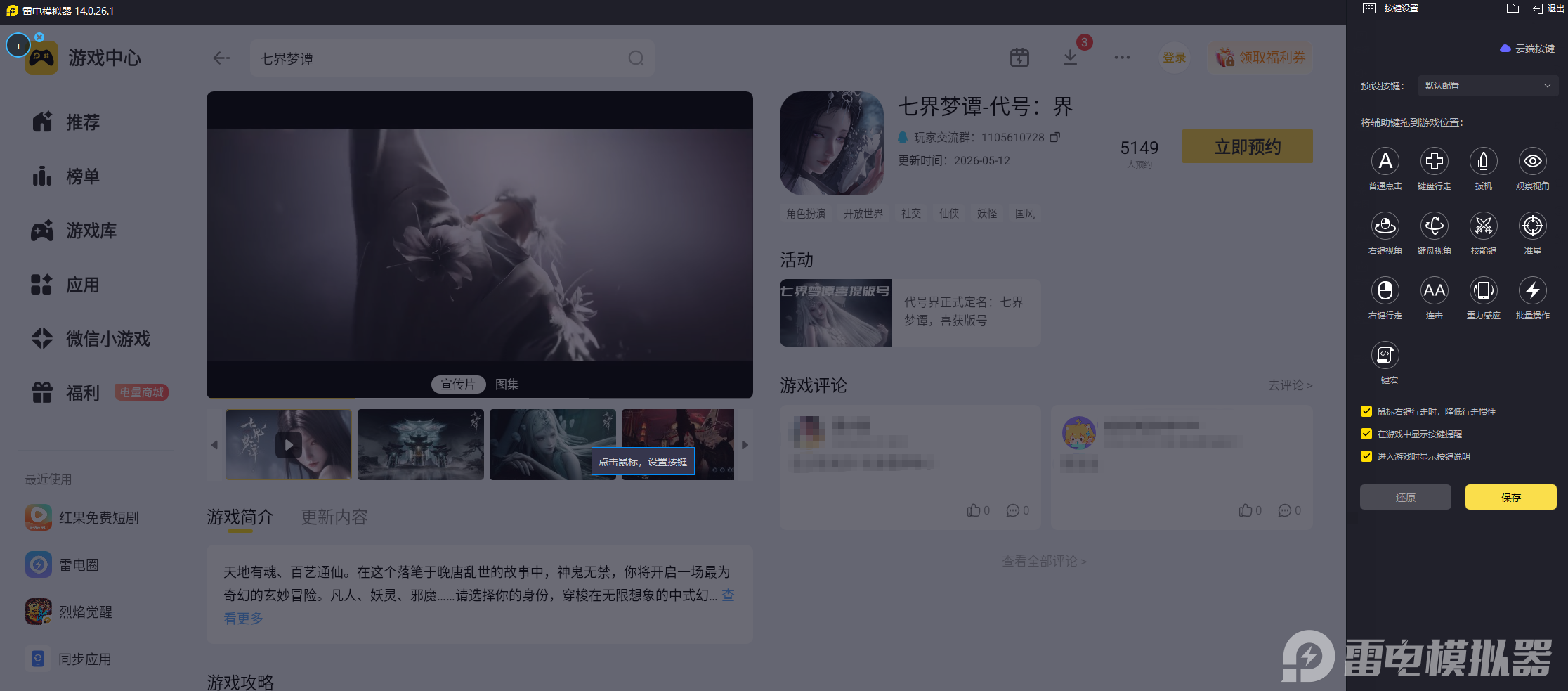Click the 保存 save button
Screen dimensions: 1568x691
tap(1510, 497)
